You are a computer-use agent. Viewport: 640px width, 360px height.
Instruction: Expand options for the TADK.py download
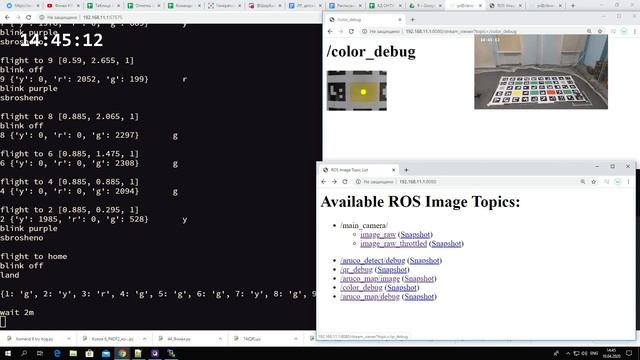pos(296,339)
